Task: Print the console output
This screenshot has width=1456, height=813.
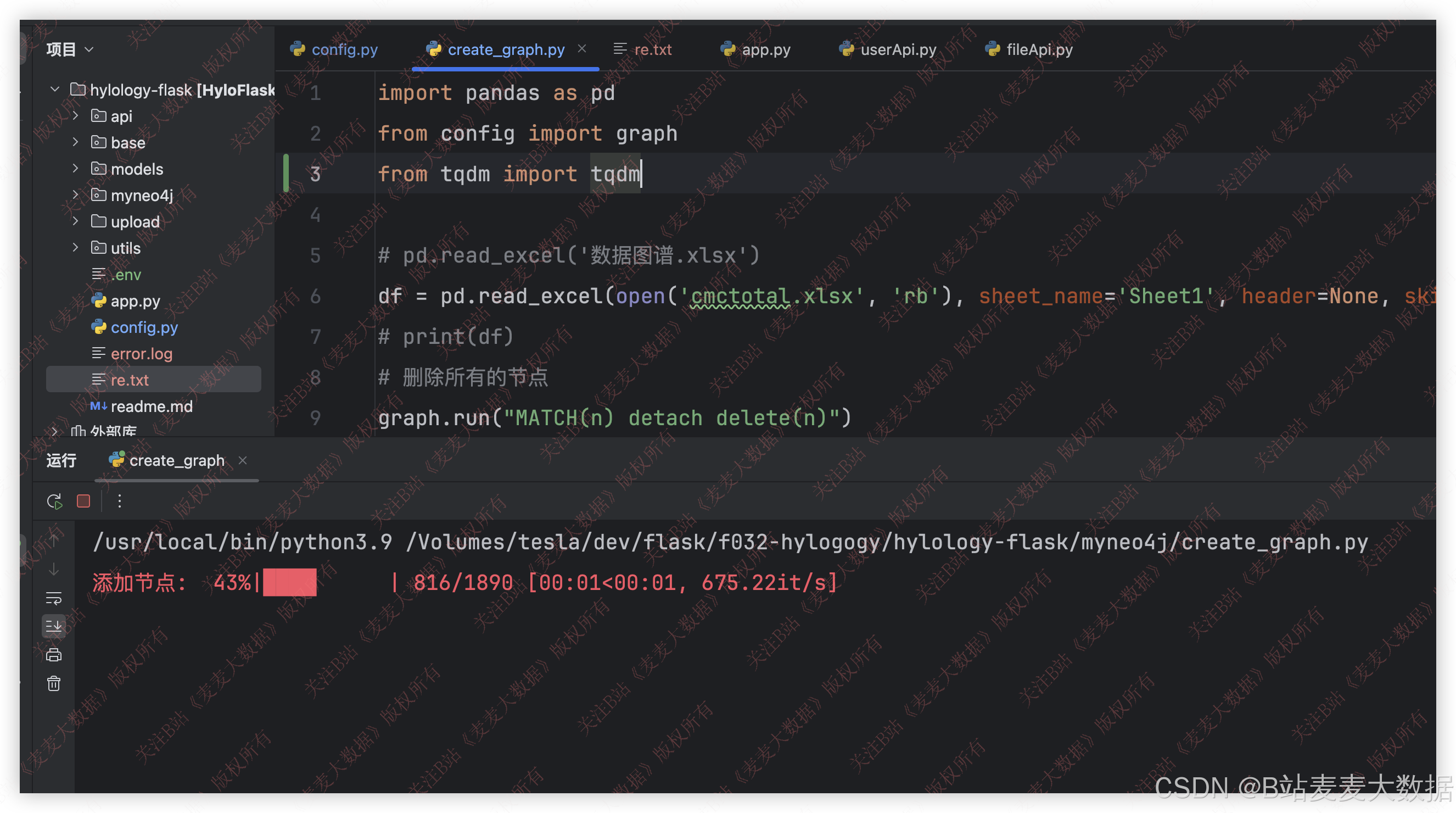Action: click(54, 655)
